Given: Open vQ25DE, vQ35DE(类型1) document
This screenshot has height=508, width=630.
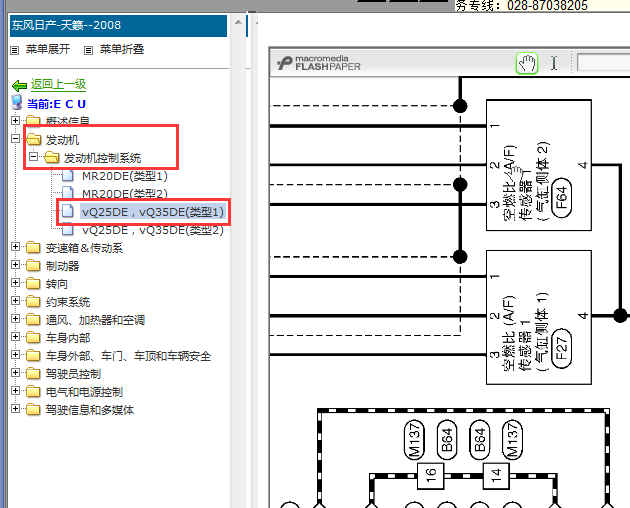Looking at the screenshot, I should click(153, 212).
